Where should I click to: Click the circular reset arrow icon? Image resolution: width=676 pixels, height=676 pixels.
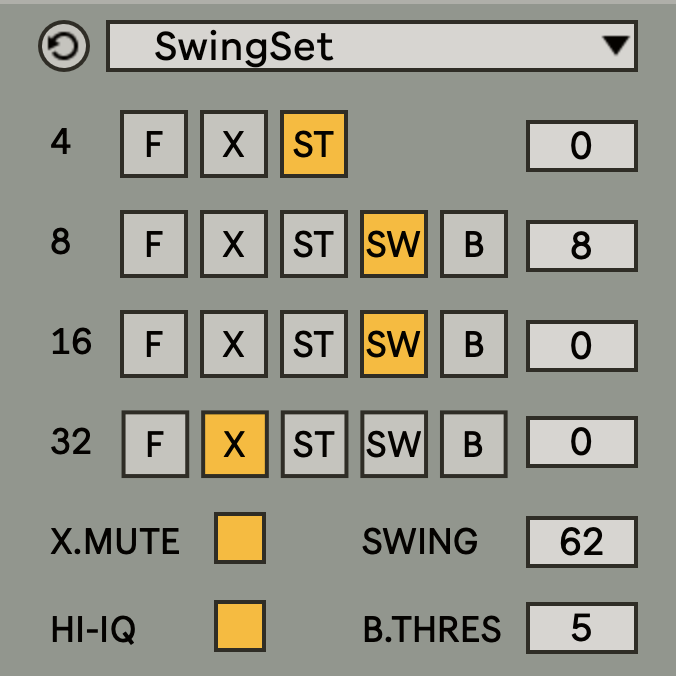pos(64,46)
